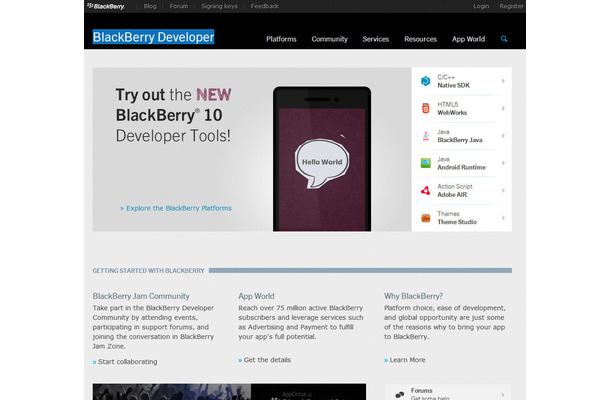Click the Forums speech bubbles icon
610x400 pixels.
pyautogui.click(x=400, y=395)
